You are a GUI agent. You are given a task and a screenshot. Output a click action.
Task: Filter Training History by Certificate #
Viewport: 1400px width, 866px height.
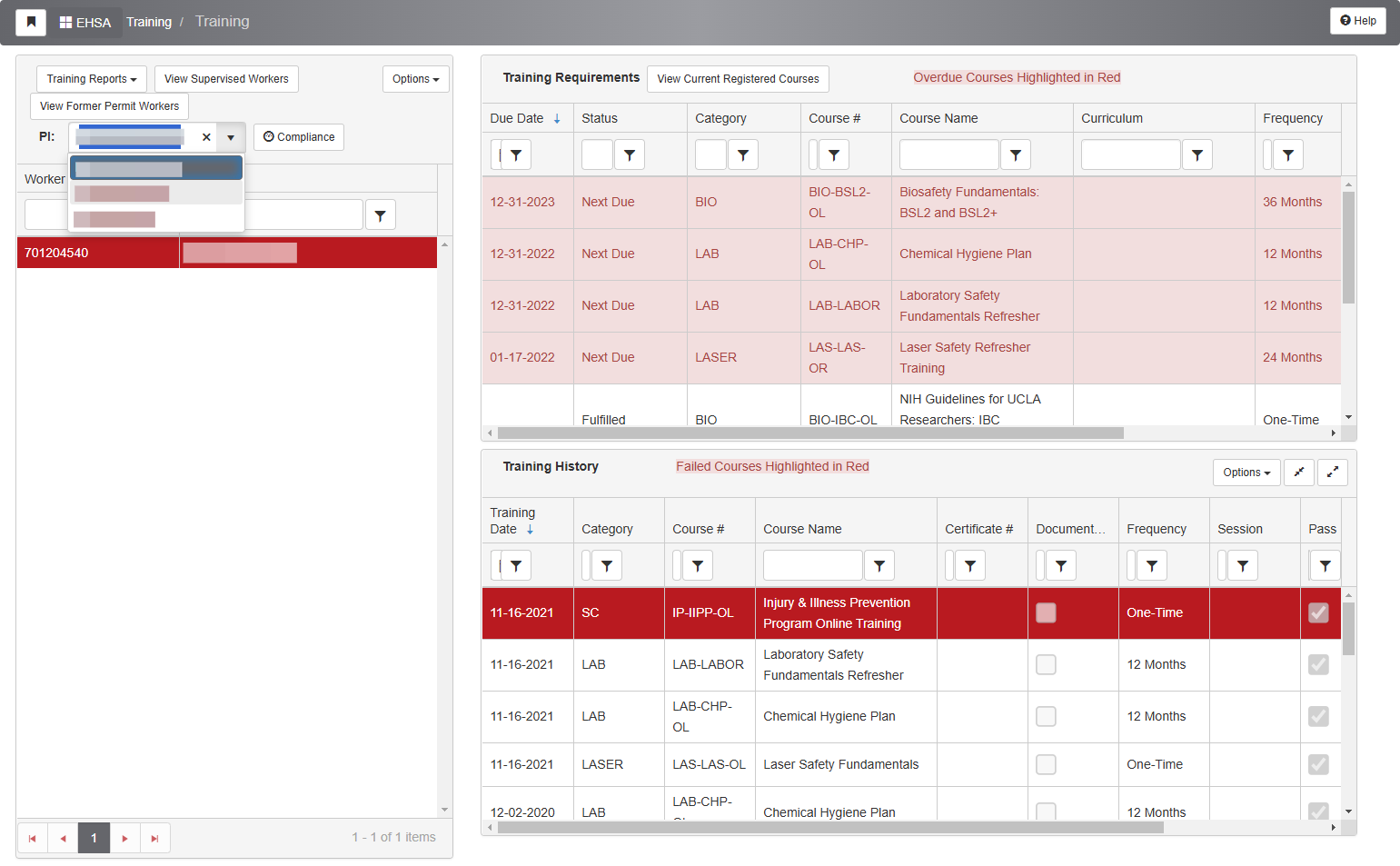pyautogui.click(x=970, y=565)
